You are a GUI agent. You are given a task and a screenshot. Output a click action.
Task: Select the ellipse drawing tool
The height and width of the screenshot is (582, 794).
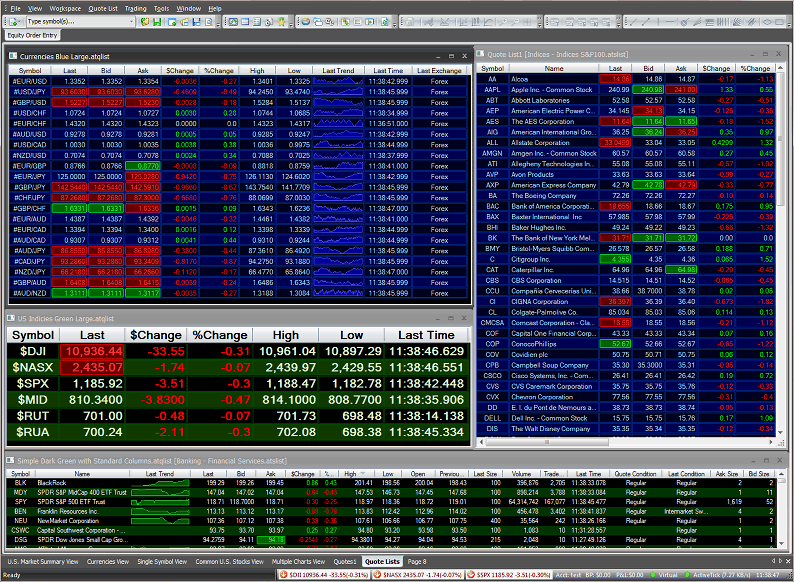(x=768, y=22)
